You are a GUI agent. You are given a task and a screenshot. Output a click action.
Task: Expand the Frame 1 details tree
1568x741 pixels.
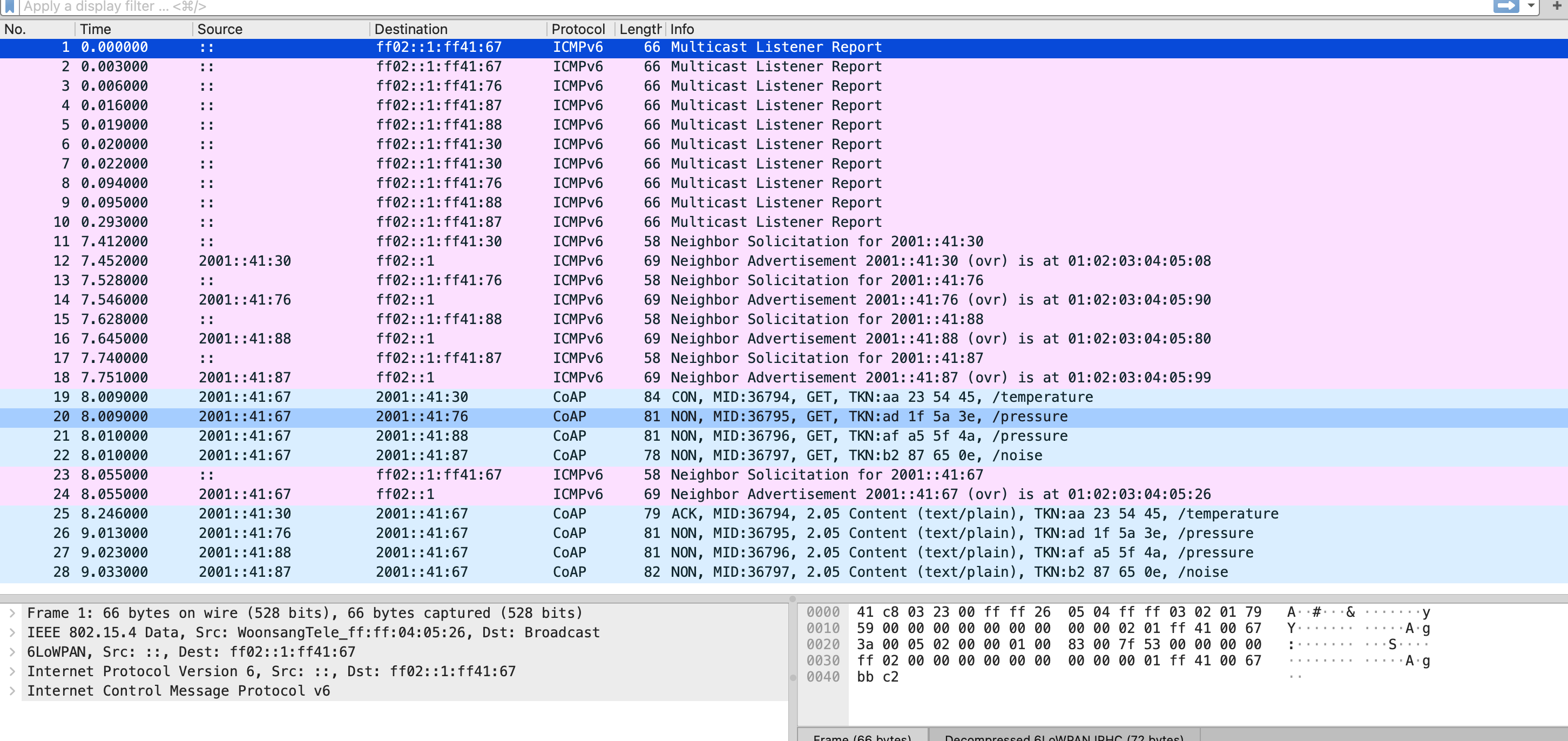point(12,613)
